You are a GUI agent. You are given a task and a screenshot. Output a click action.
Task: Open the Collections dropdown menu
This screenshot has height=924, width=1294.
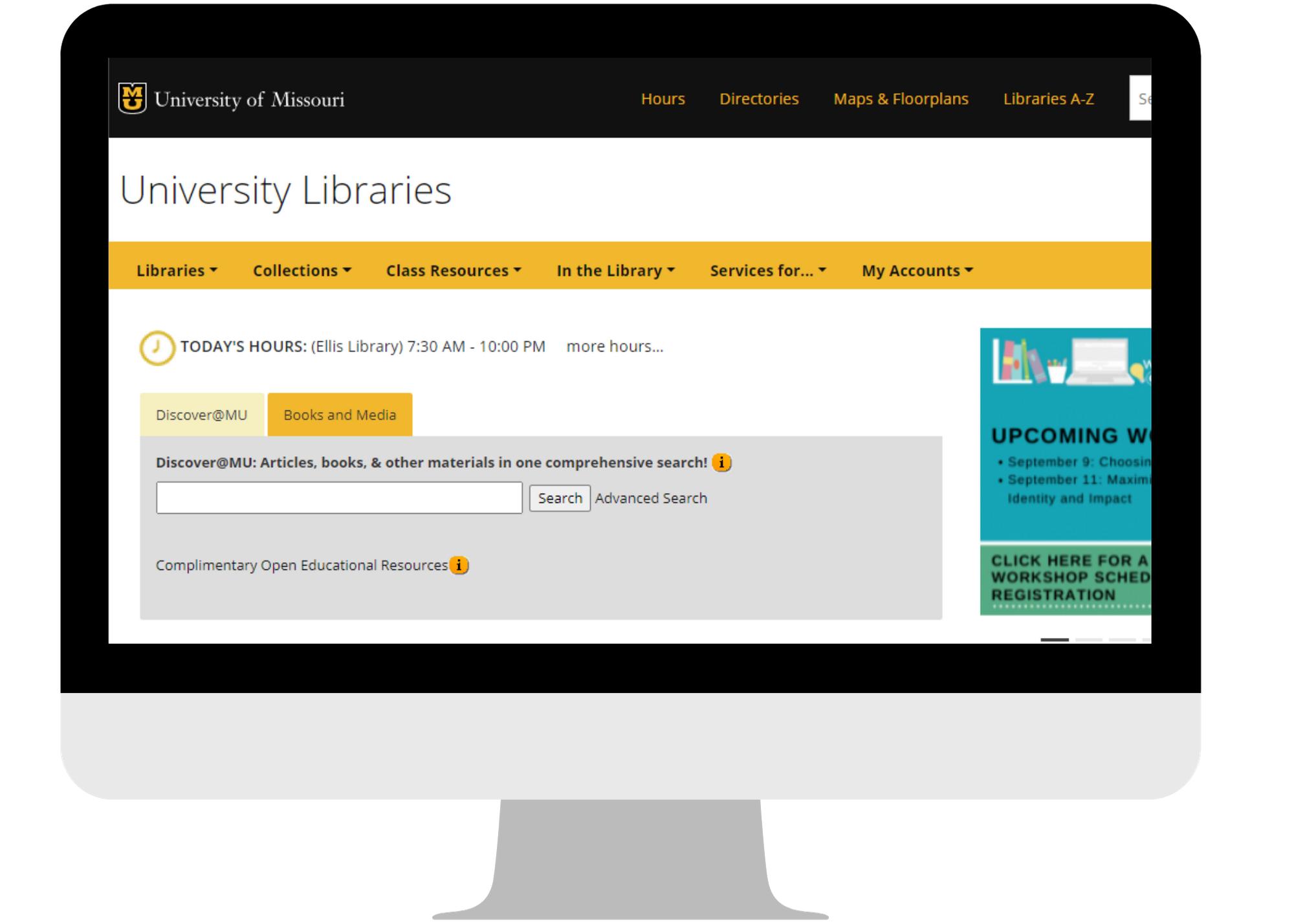click(302, 270)
